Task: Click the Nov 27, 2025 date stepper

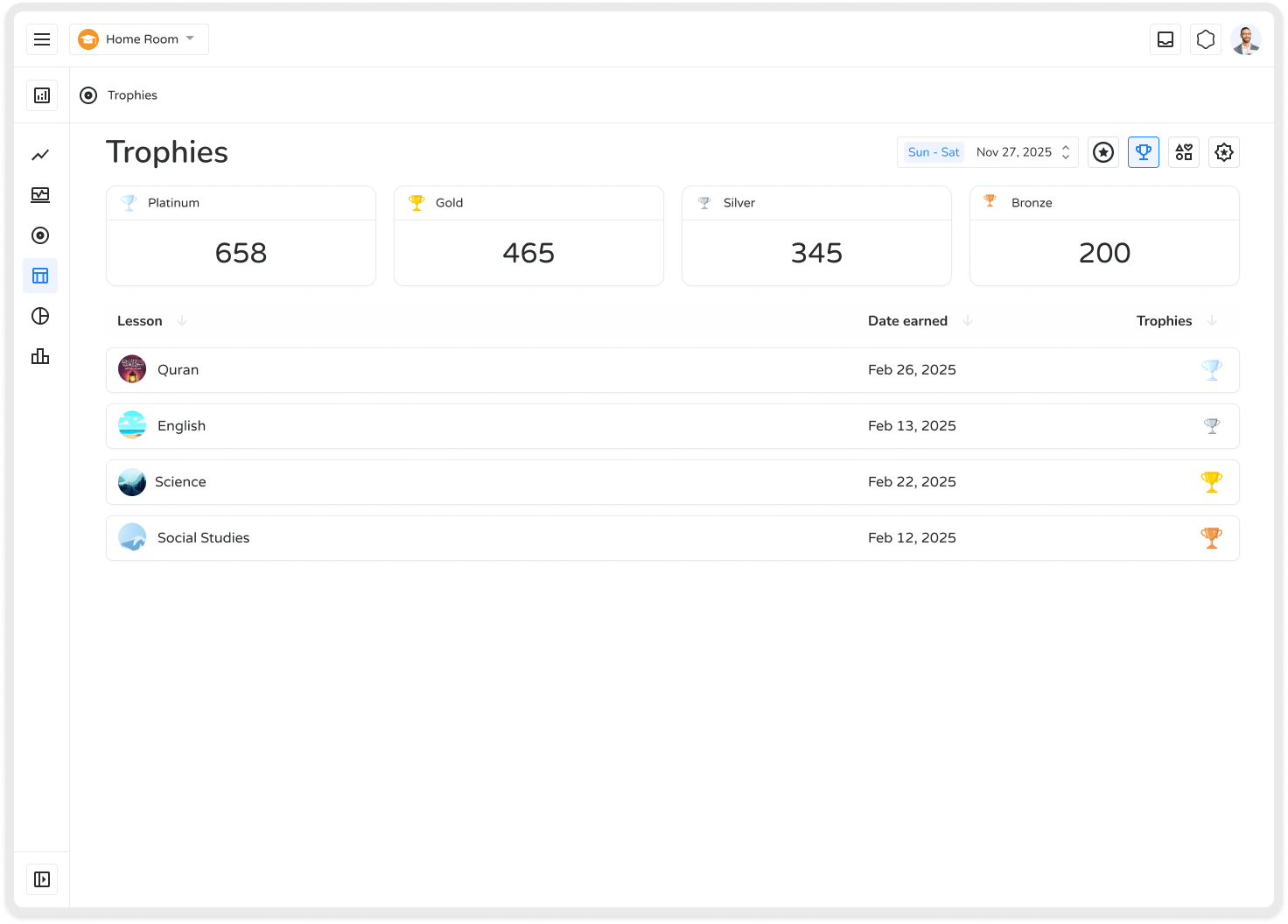Action: click(1066, 152)
